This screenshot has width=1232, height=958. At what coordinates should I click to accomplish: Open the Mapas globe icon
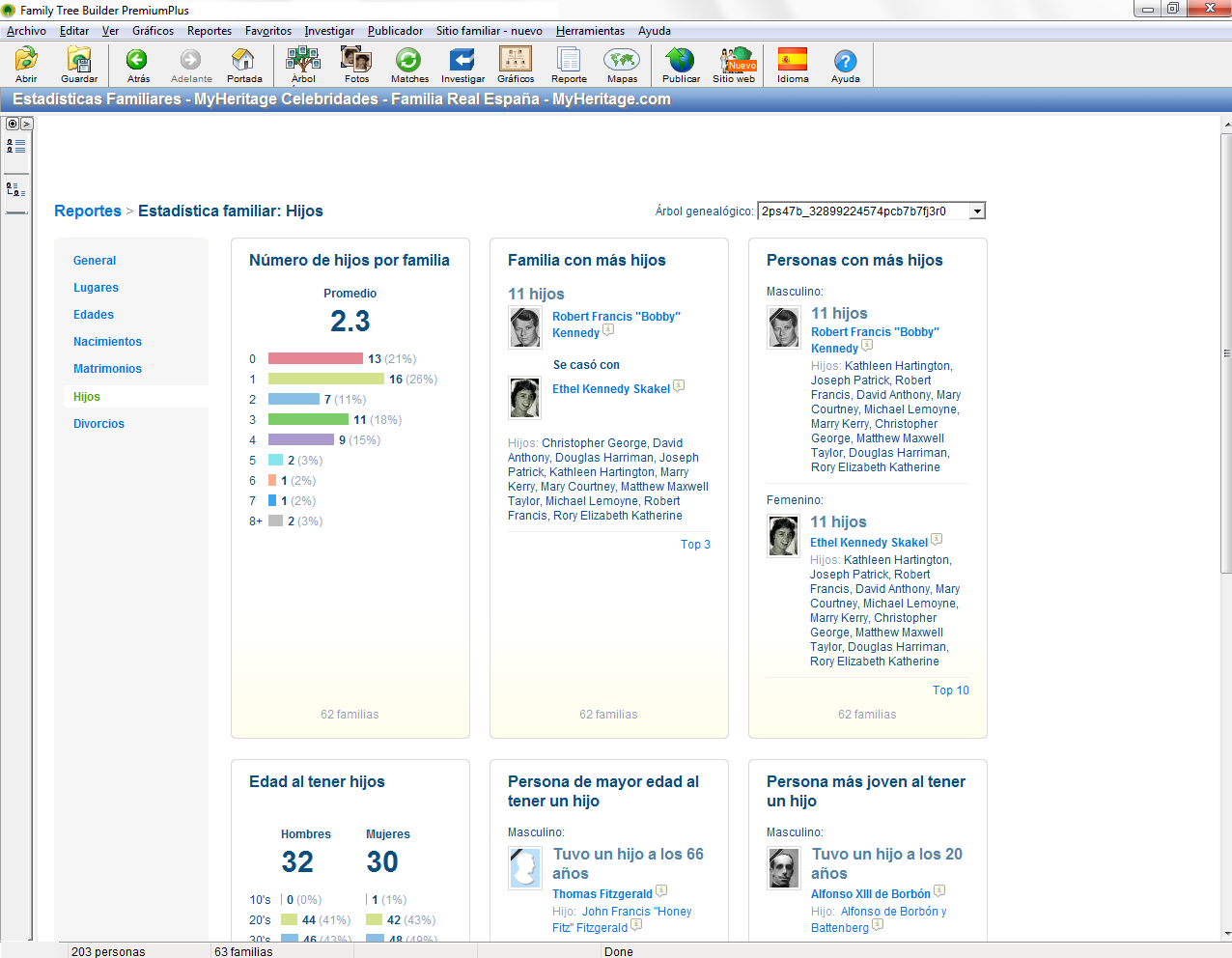pos(622,65)
